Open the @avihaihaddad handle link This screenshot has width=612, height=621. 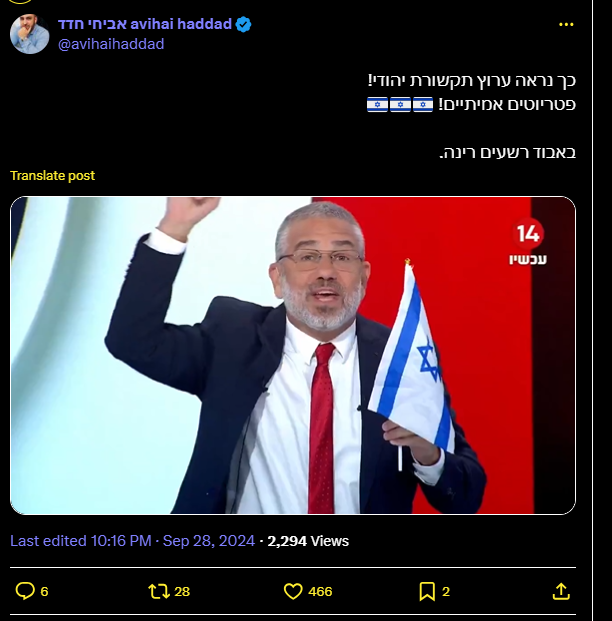111,44
